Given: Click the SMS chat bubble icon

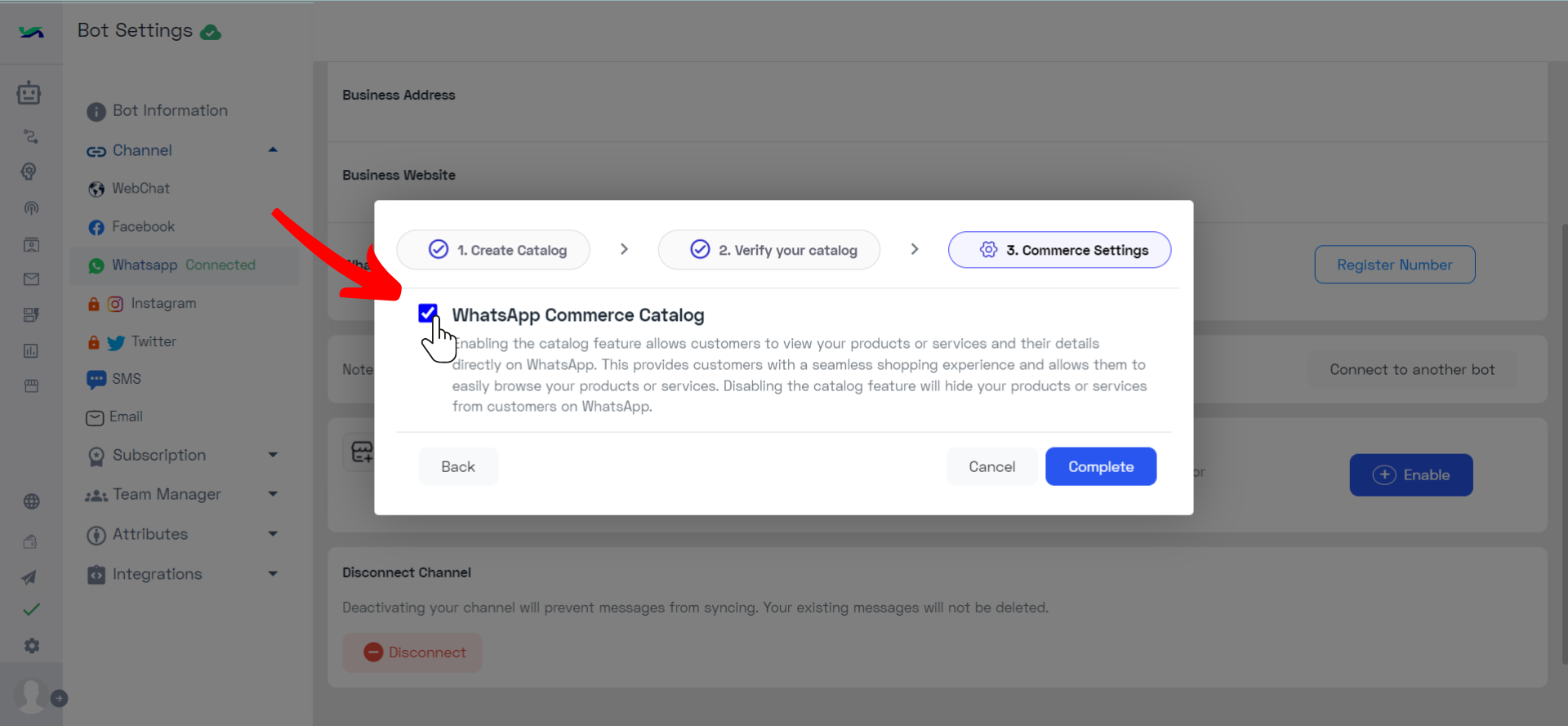Looking at the screenshot, I should pyautogui.click(x=96, y=380).
